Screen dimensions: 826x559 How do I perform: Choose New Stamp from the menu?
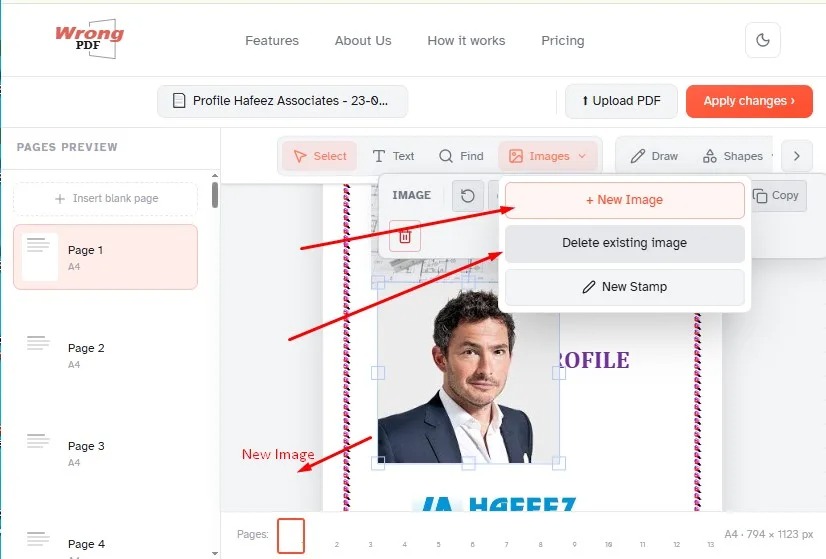(624, 287)
